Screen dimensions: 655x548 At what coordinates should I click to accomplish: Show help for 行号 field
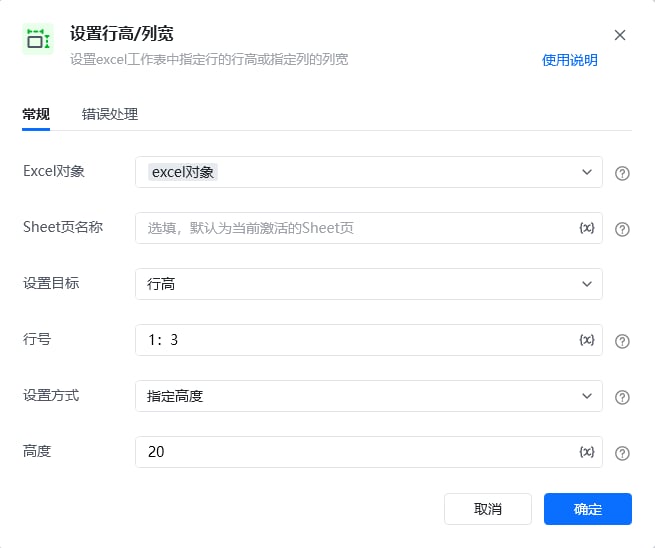(622, 341)
